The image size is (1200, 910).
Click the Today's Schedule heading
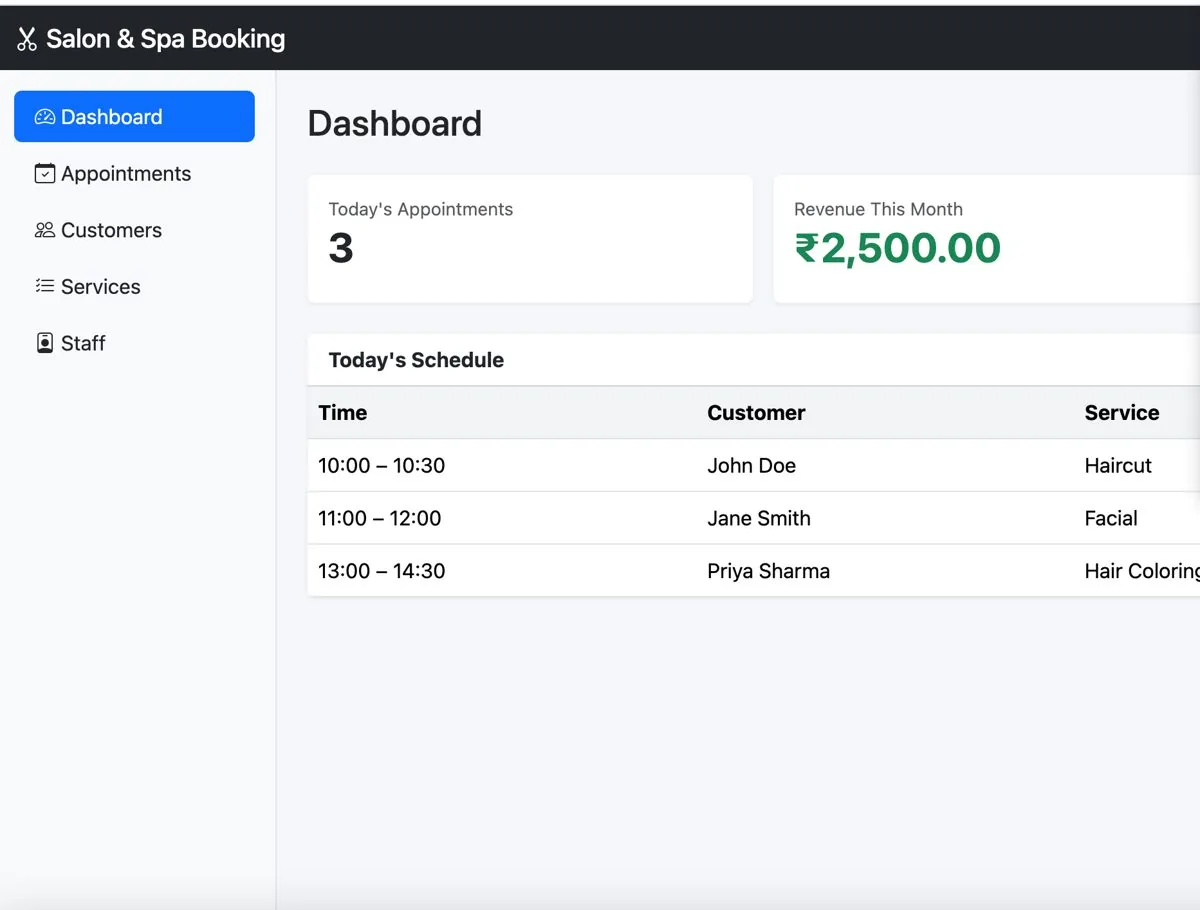[416, 360]
